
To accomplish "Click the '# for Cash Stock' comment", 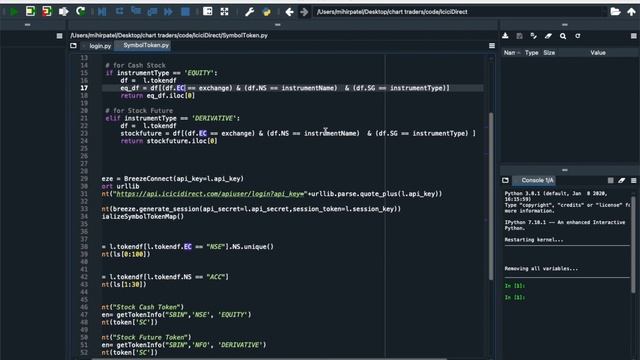I will click(136, 65).
